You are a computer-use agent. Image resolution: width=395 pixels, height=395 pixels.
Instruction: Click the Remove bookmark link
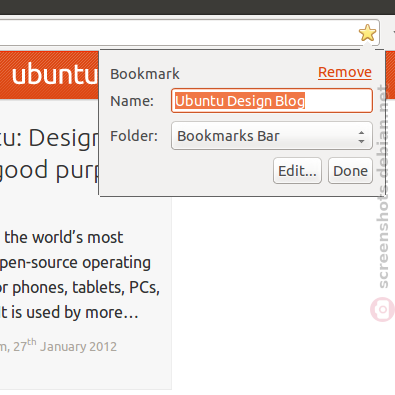point(345,72)
